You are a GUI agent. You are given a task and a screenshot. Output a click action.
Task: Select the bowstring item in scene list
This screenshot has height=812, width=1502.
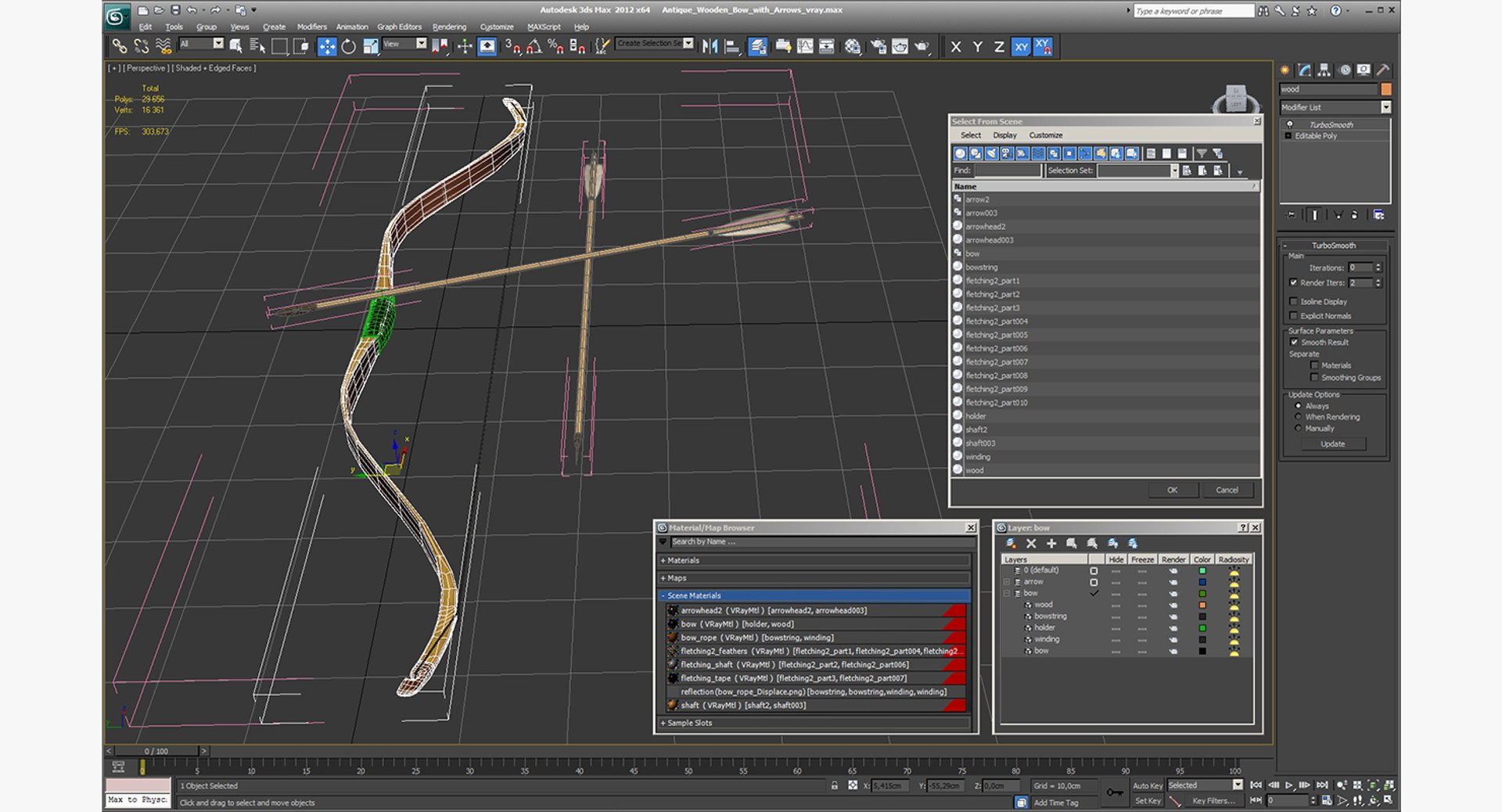(x=981, y=268)
